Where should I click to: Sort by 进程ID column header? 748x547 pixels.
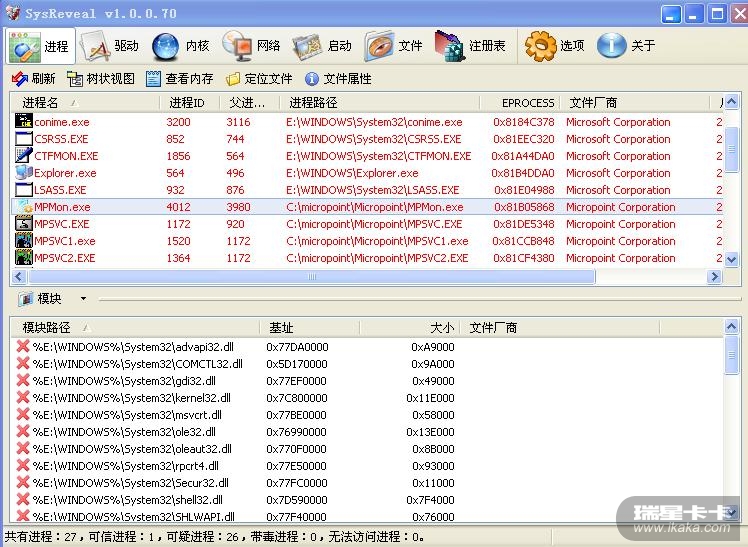[187, 103]
